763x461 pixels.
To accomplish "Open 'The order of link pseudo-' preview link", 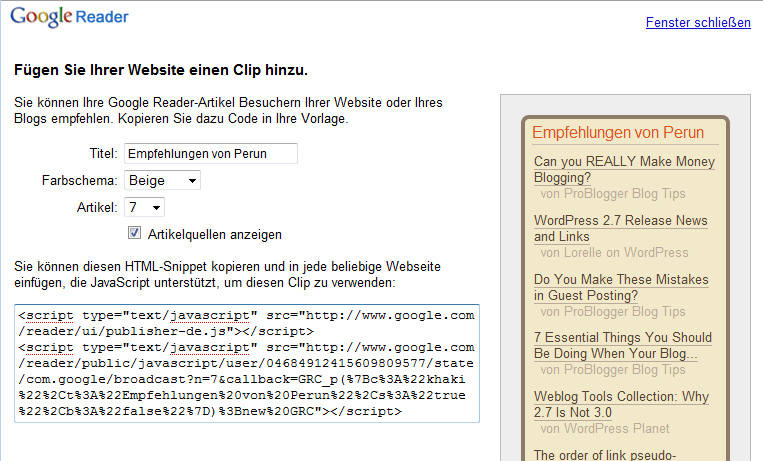I will (x=605, y=455).
